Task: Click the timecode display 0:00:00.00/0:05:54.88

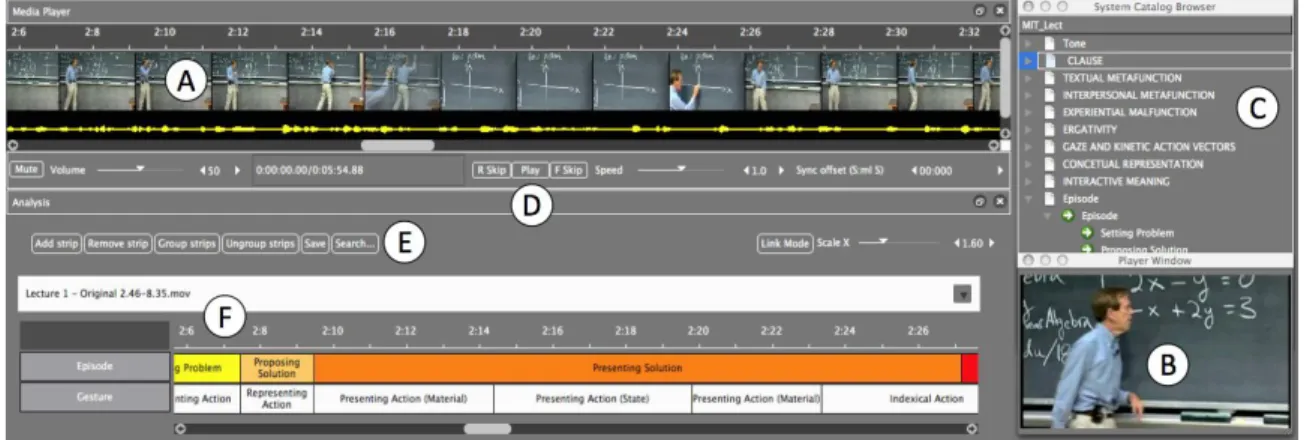Action: (x=357, y=171)
